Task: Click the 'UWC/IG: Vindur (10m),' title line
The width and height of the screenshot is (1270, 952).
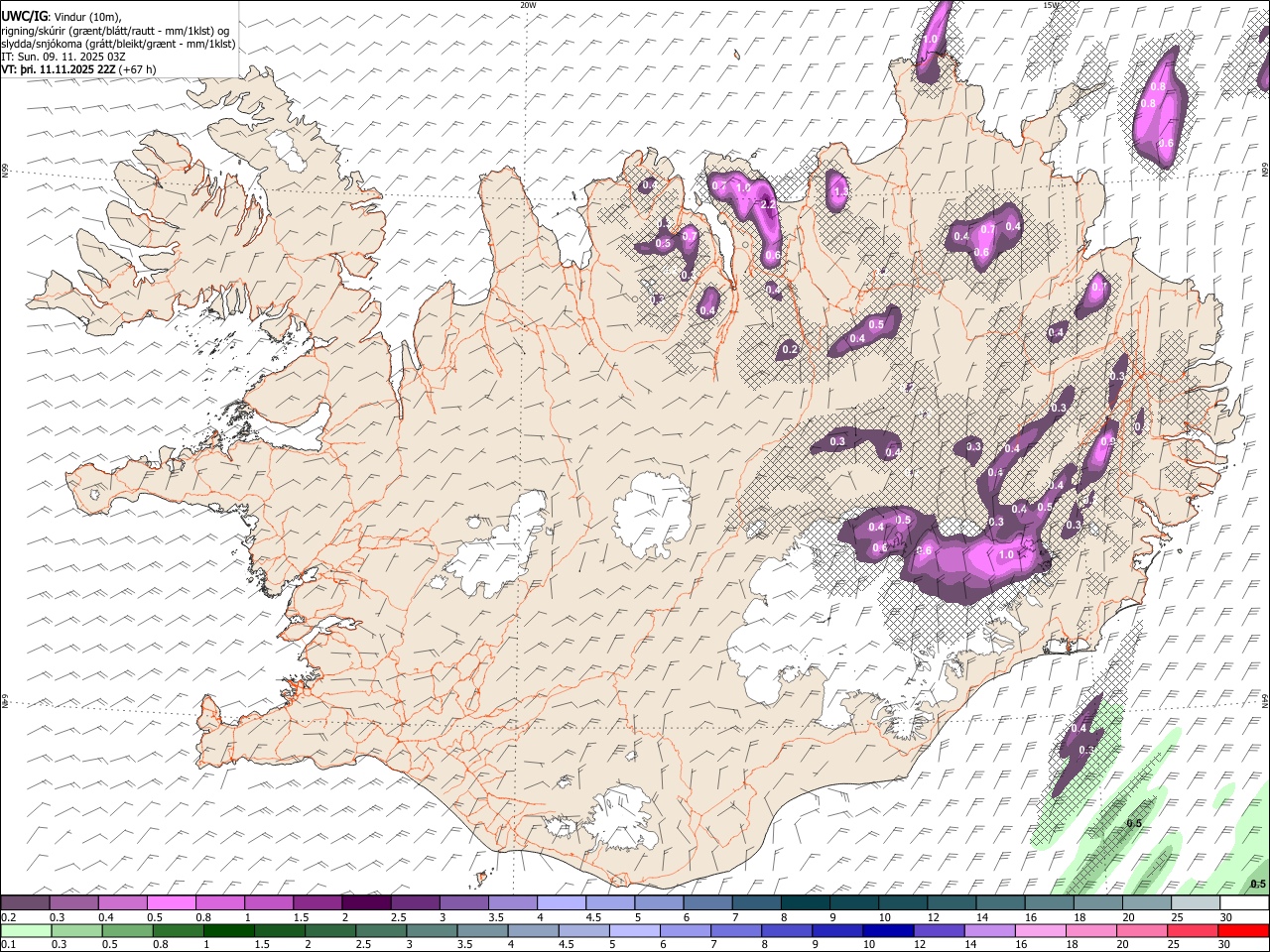Action: pyautogui.click(x=61, y=17)
